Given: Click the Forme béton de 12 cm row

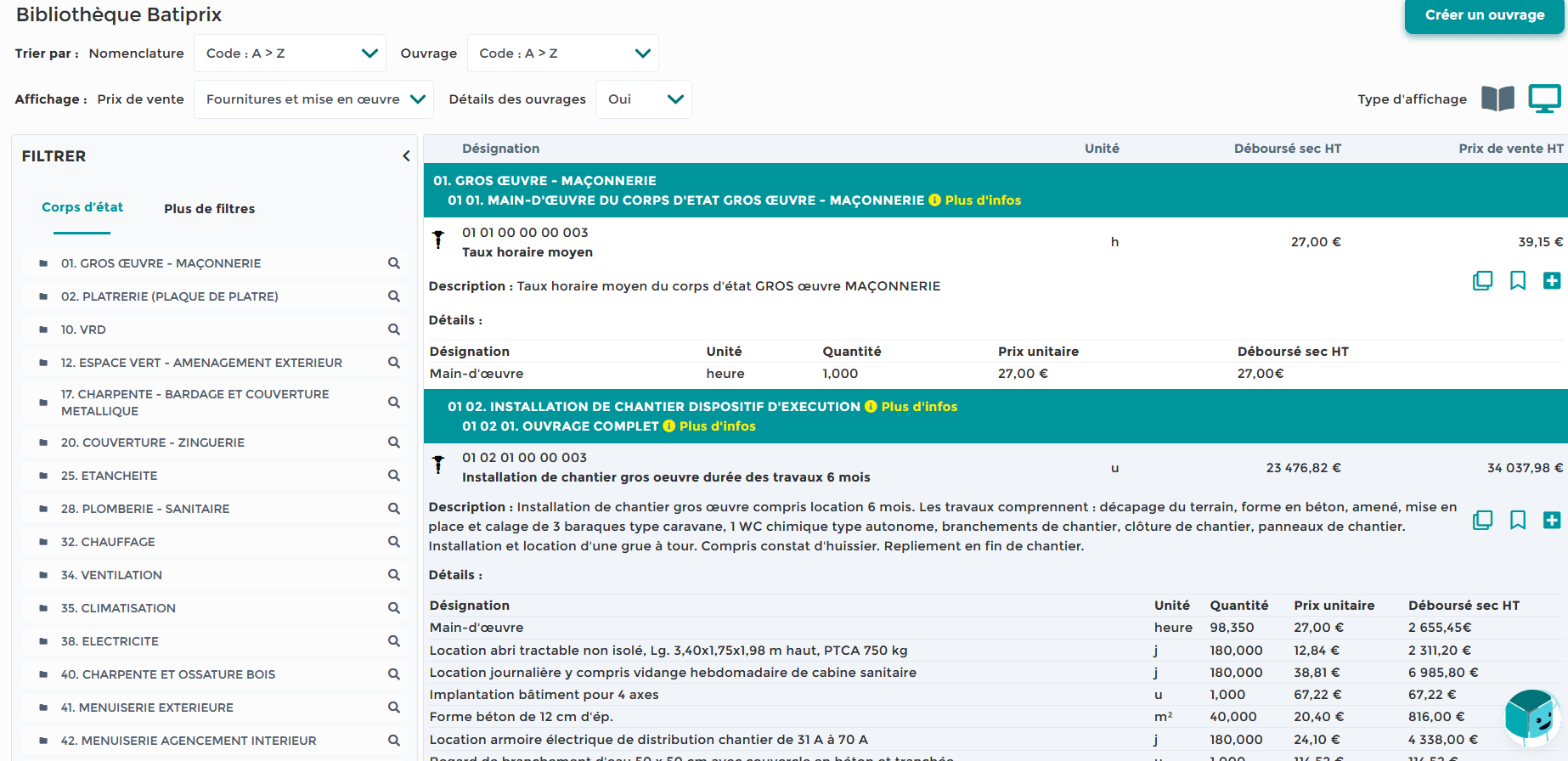Looking at the screenshot, I should point(996,717).
